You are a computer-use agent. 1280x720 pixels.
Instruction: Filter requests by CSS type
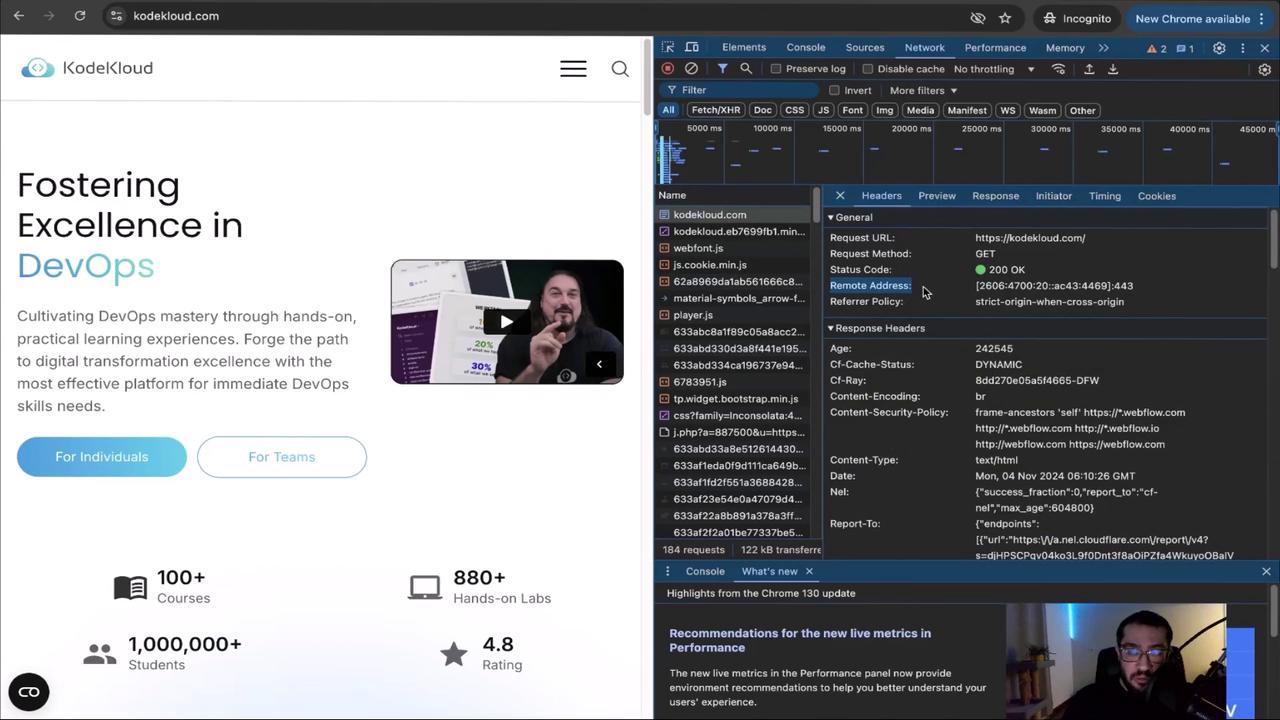click(x=794, y=110)
